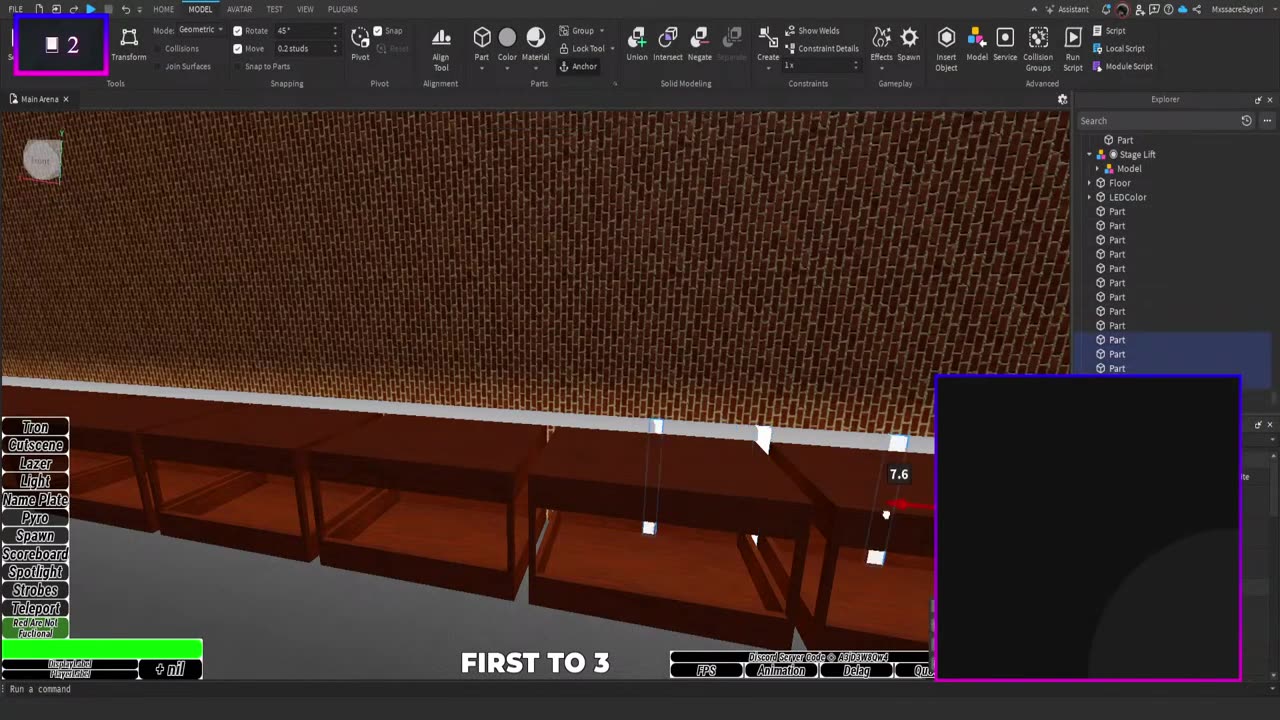The width and height of the screenshot is (1280, 720).
Task: Click the view orientation gizmo
Action: coord(42,160)
